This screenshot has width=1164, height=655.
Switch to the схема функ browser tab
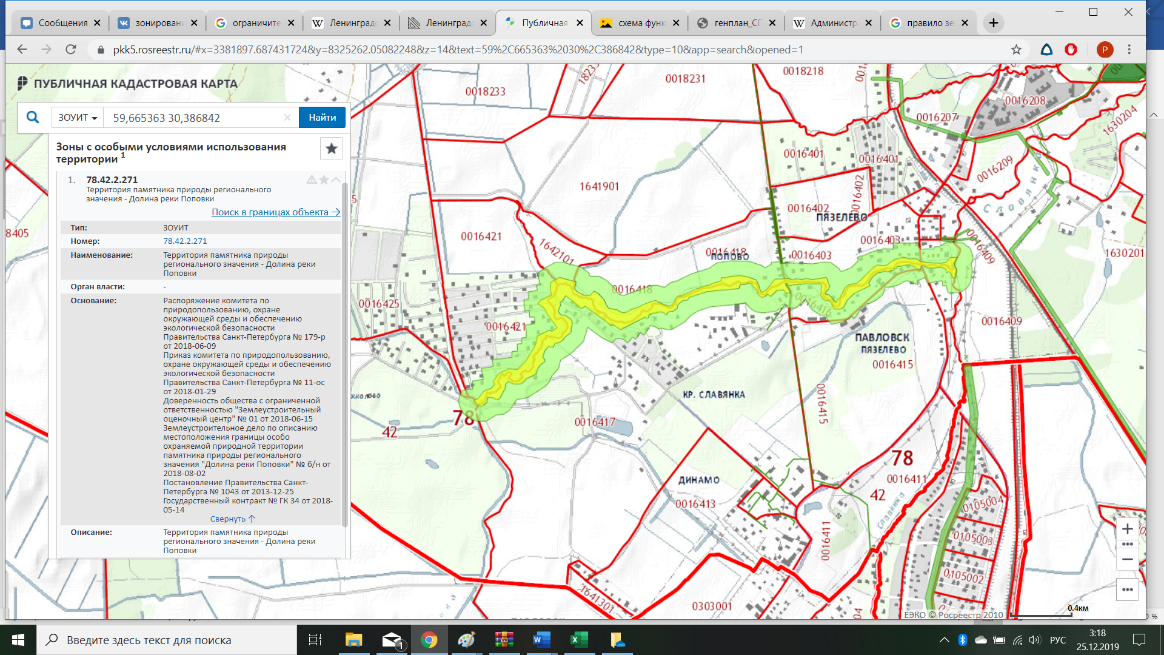pyautogui.click(x=640, y=23)
